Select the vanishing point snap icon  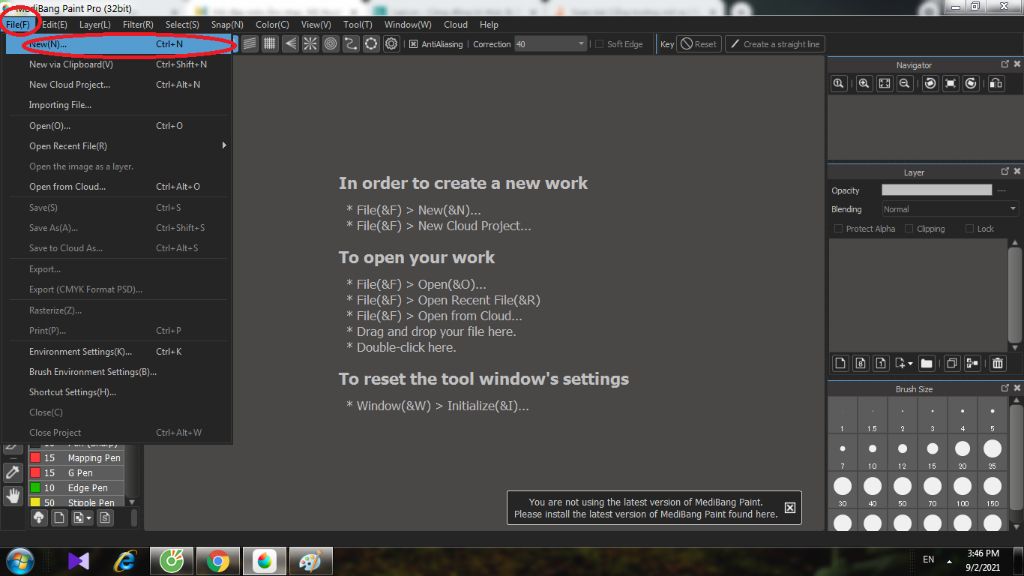coord(290,44)
